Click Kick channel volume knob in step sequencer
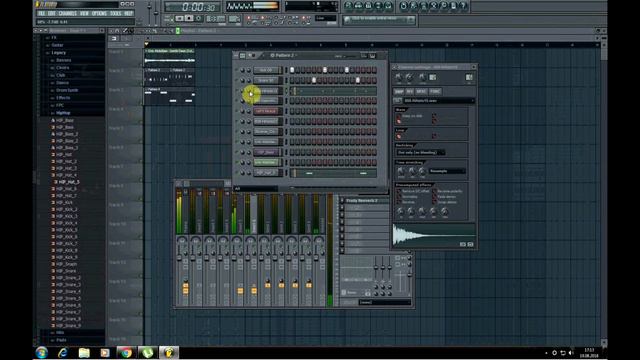 (x=249, y=70)
